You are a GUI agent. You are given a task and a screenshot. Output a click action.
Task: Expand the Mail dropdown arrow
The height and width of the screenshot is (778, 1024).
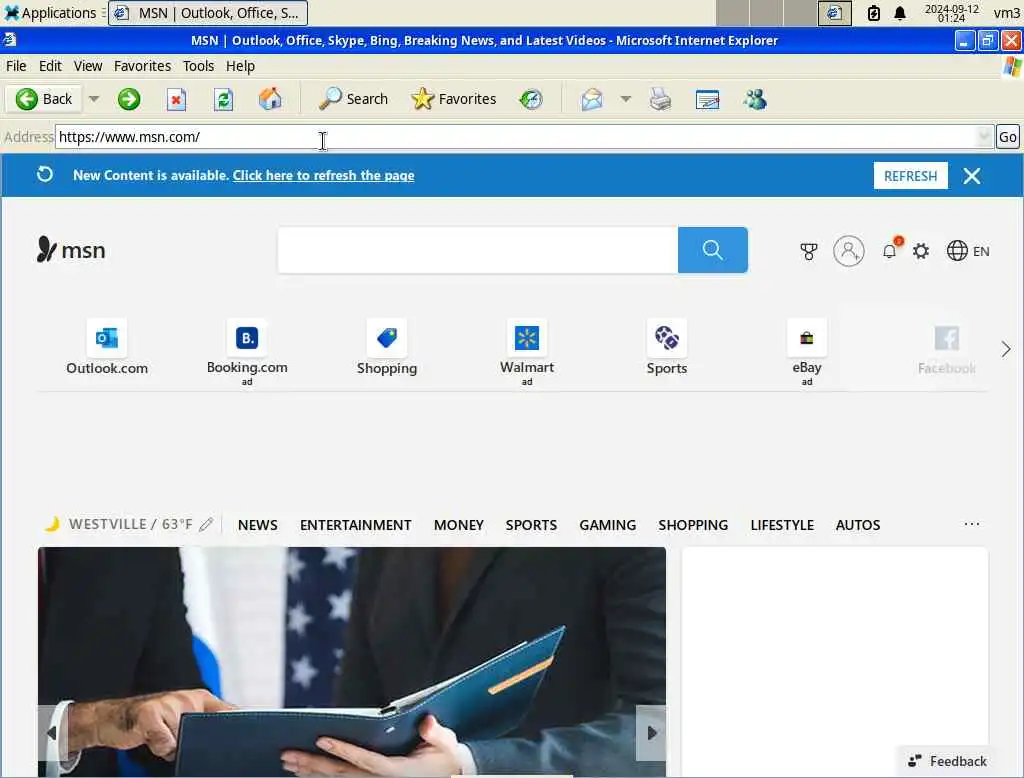[x=626, y=99]
